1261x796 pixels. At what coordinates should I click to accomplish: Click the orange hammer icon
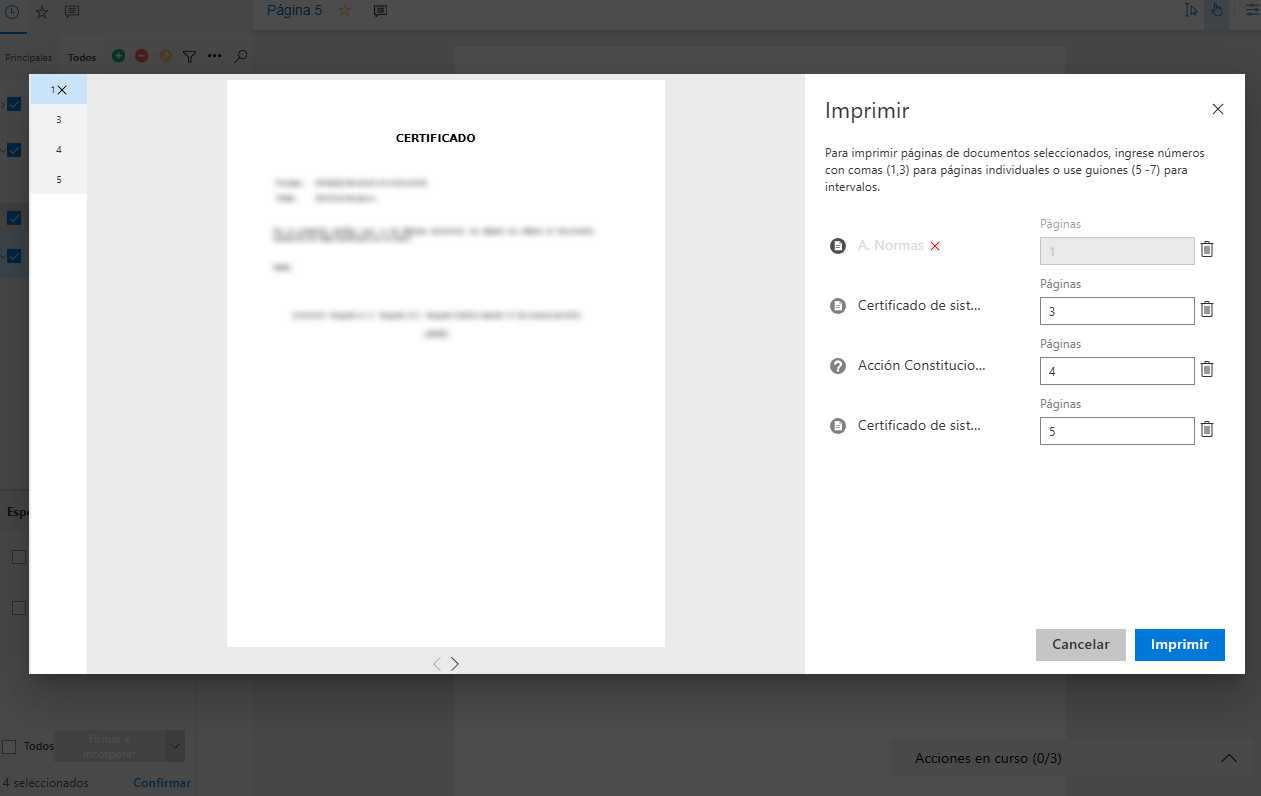click(166, 57)
